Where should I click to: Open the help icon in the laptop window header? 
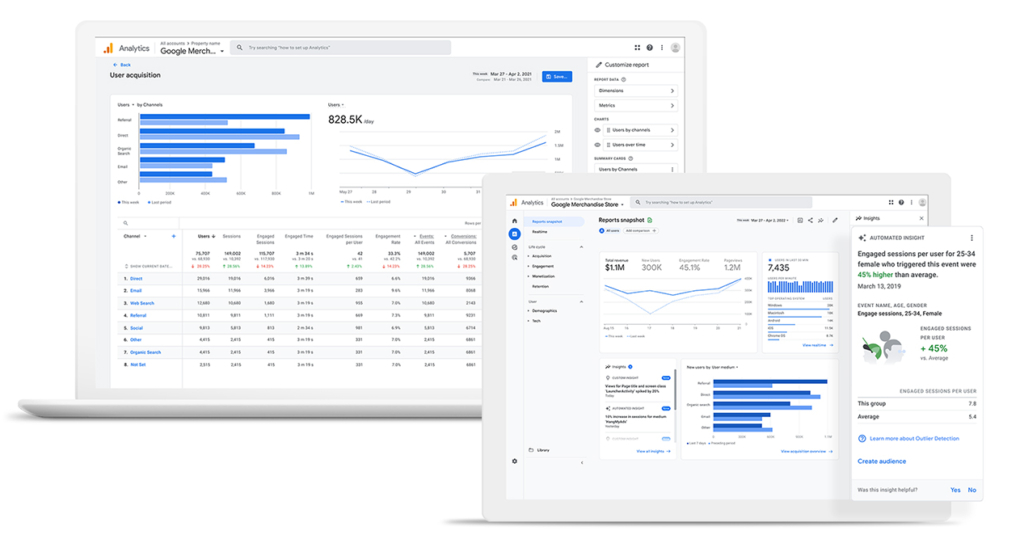coord(650,48)
